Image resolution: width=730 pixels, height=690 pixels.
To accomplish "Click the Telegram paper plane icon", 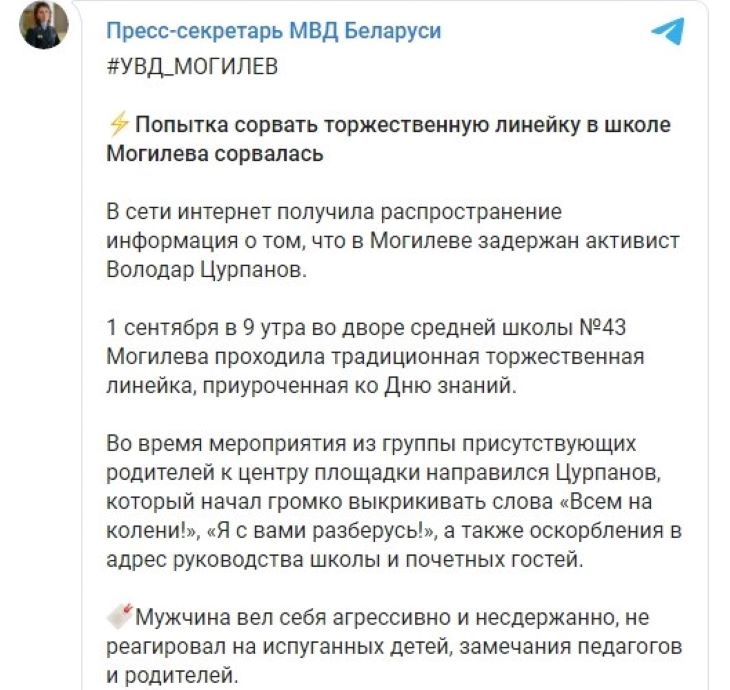I will coord(667,31).
